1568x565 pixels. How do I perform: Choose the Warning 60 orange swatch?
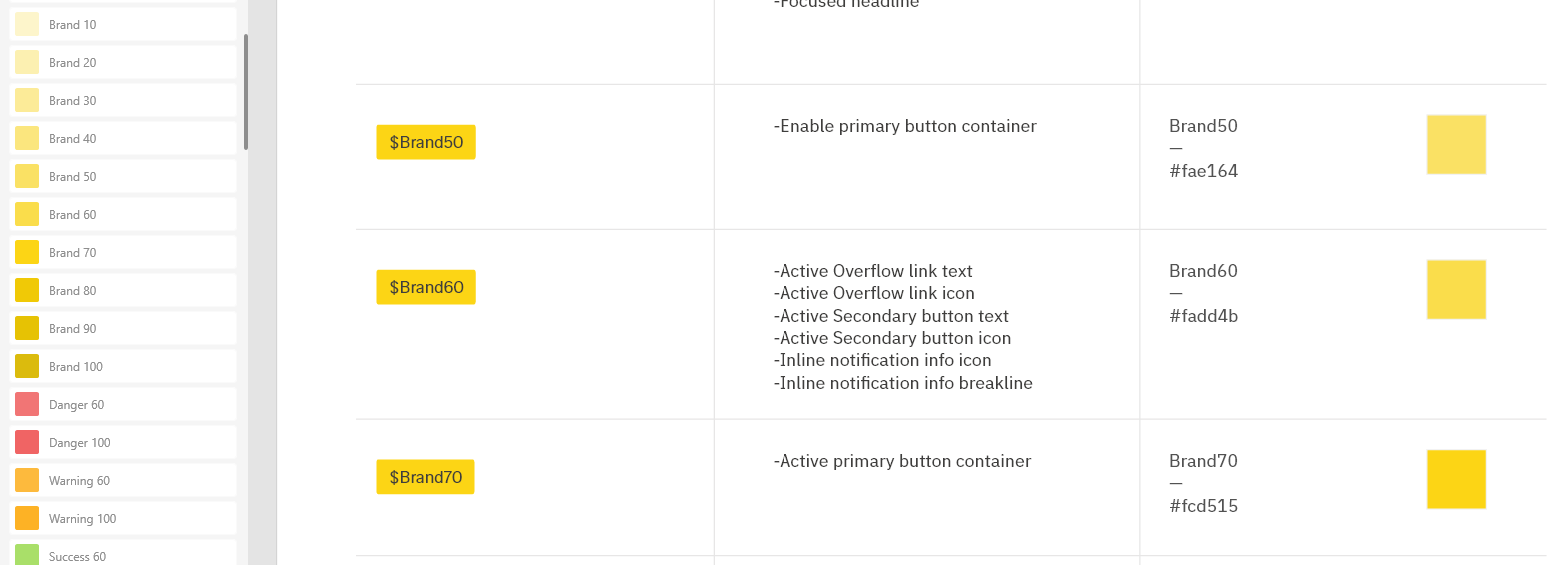(x=122, y=481)
